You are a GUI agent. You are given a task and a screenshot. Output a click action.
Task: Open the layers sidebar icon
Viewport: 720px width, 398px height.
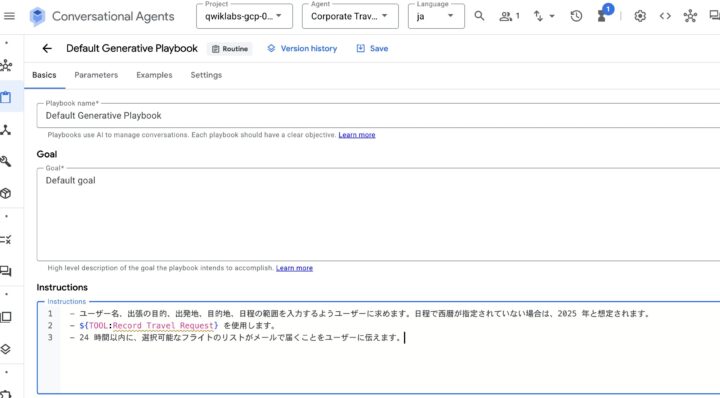point(6,349)
